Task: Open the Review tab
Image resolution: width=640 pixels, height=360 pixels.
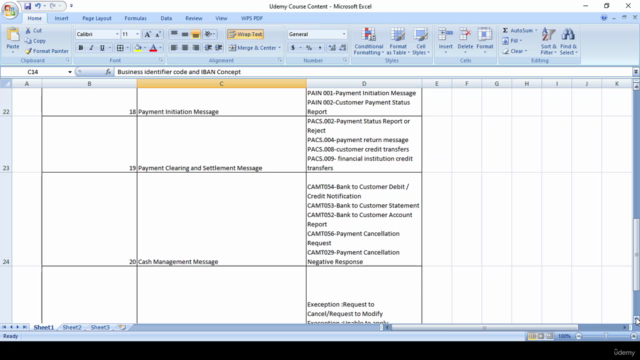Action: [x=193, y=18]
